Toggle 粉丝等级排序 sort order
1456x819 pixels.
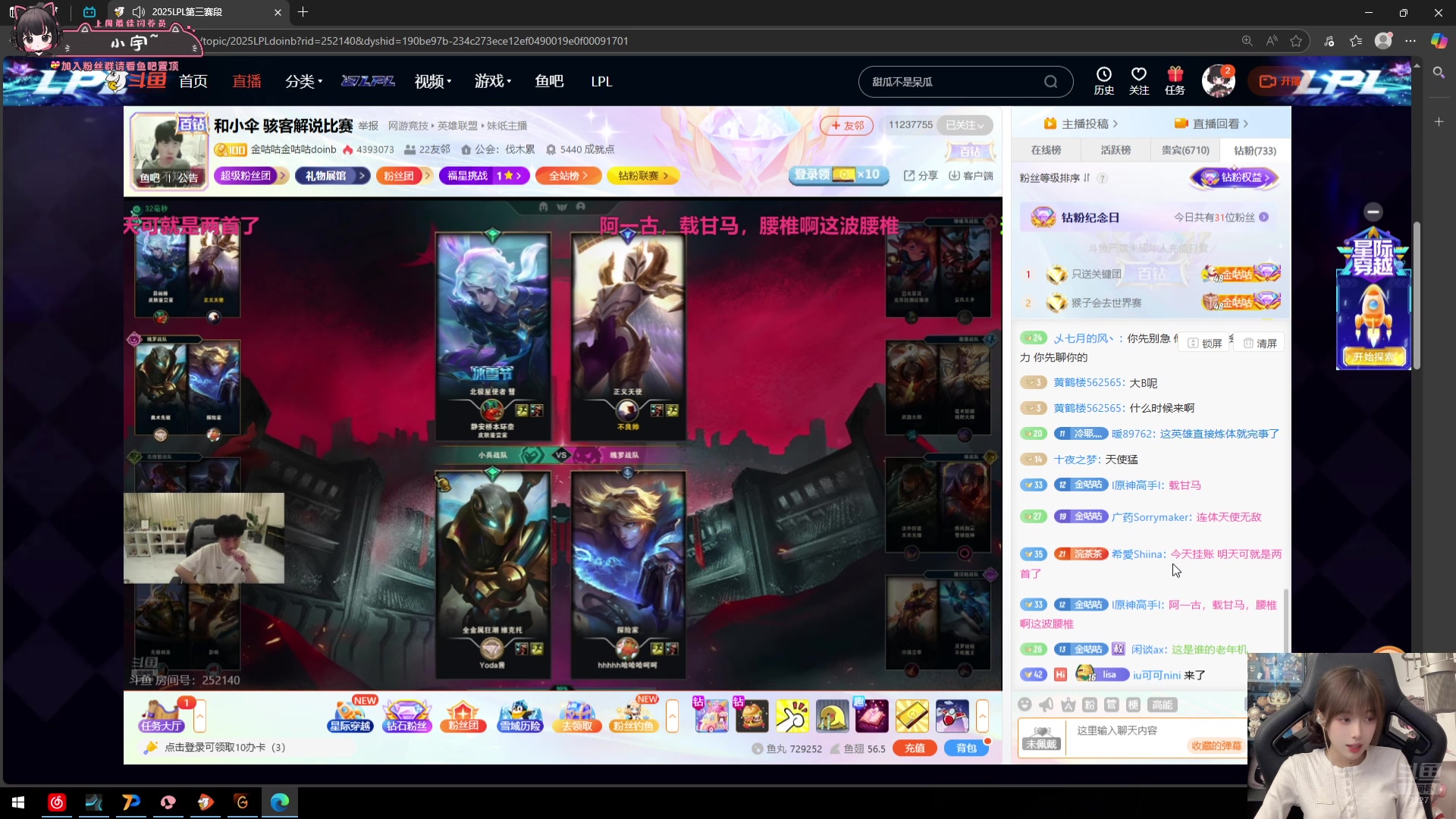pos(1054,177)
